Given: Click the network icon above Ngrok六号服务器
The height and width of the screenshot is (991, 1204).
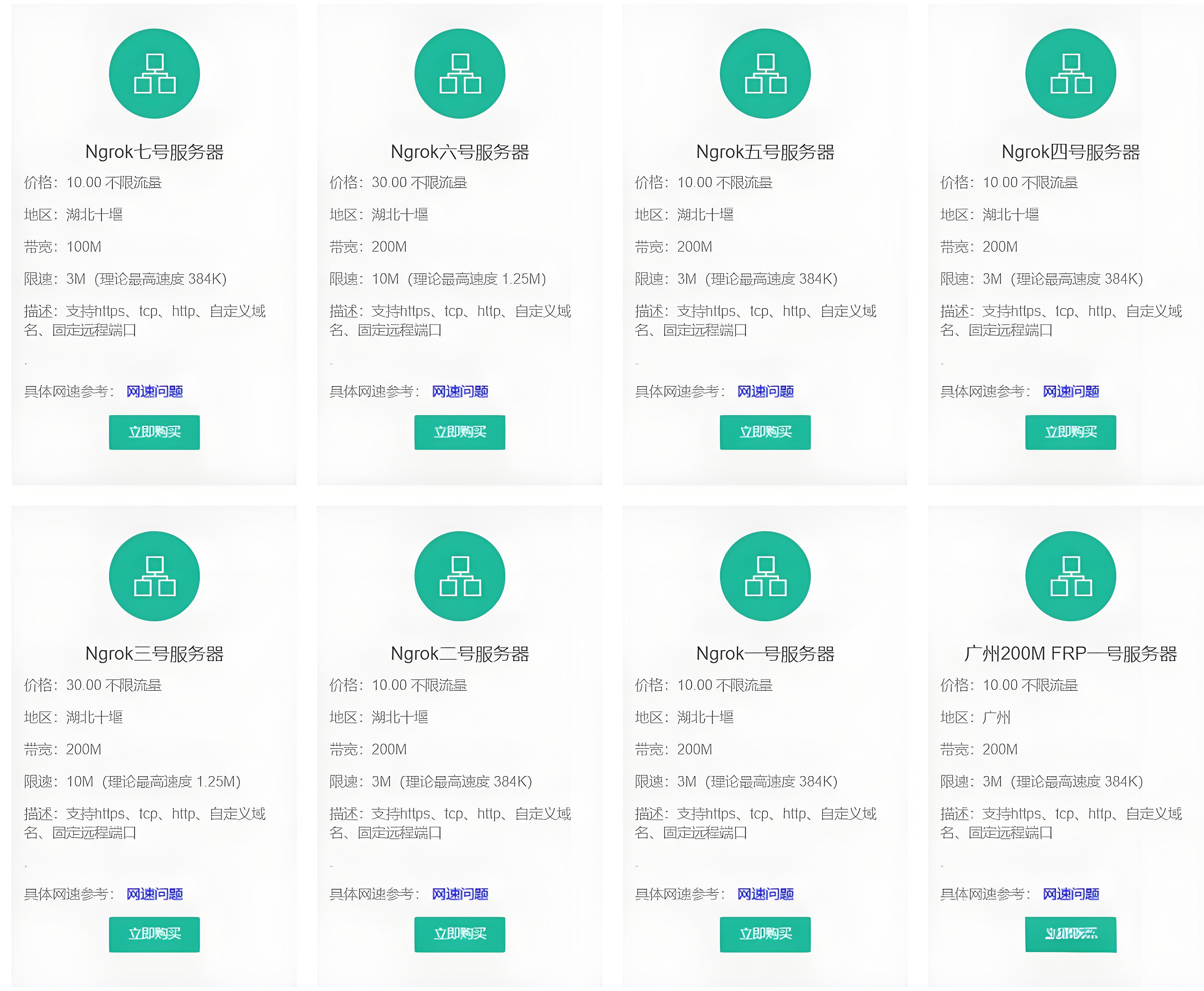Looking at the screenshot, I should tap(460, 74).
